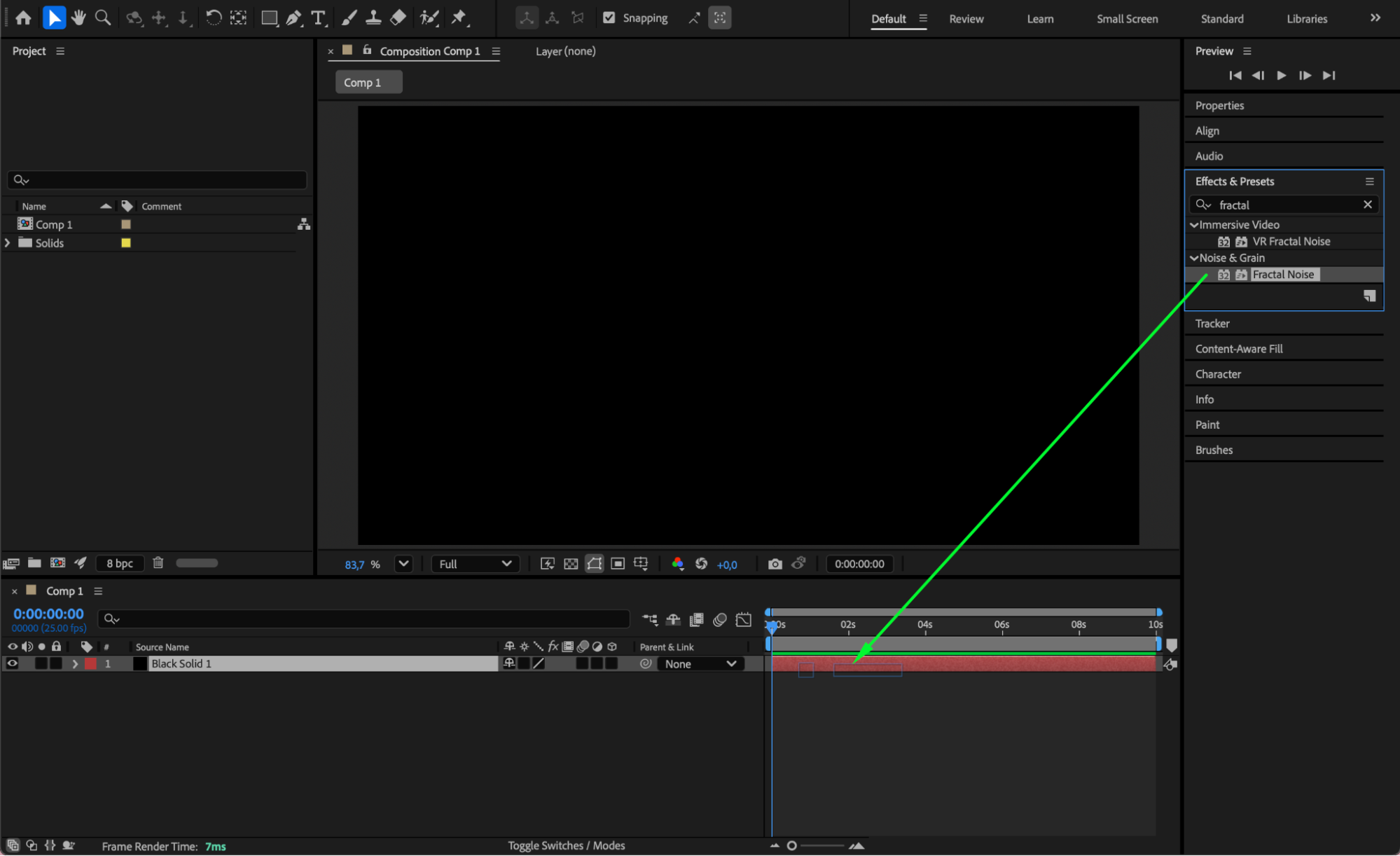This screenshot has height=856, width=1400.
Task: Select the Pen tool
Action: pyautogui.click(x=293, y=18)
